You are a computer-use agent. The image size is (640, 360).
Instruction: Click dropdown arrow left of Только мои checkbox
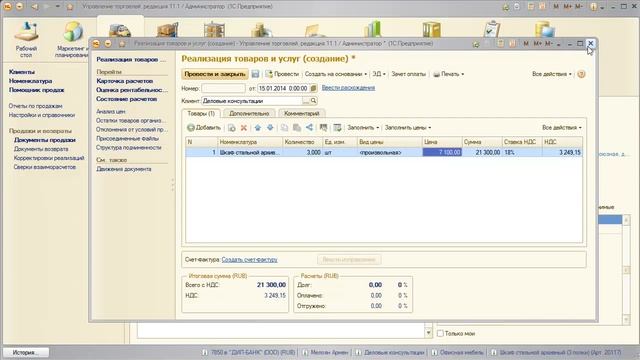428,333
